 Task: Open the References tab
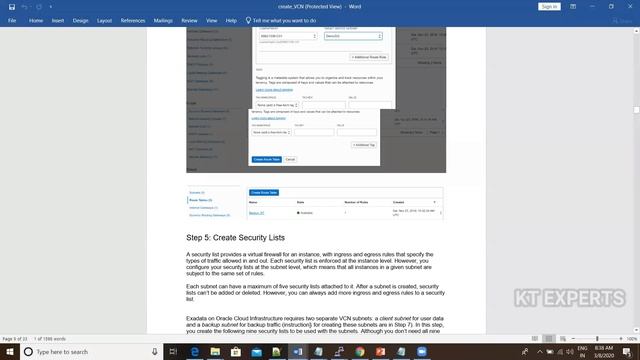[x=133, y=20]
